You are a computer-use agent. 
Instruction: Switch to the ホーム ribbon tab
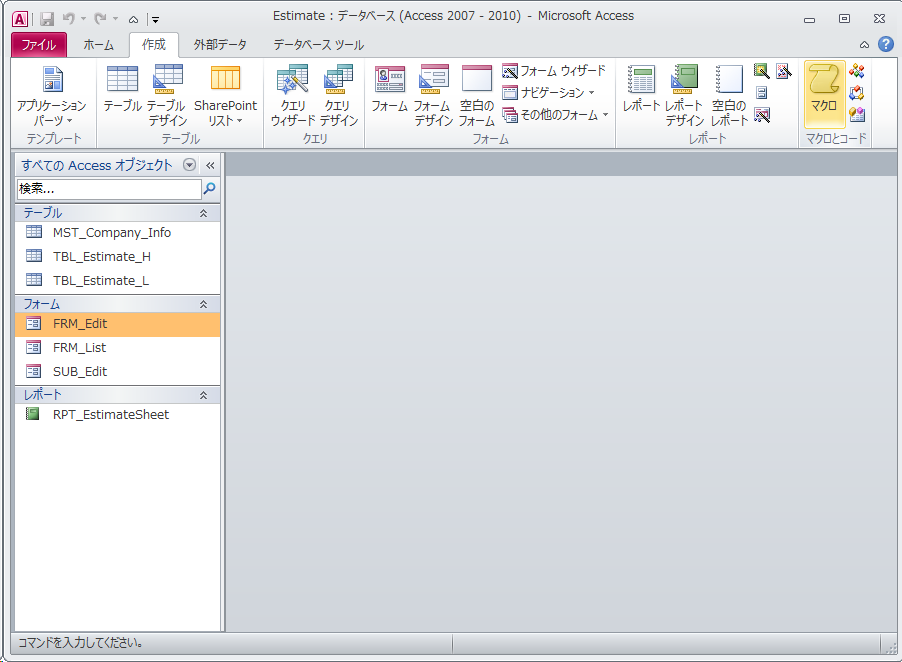point(98,45)
